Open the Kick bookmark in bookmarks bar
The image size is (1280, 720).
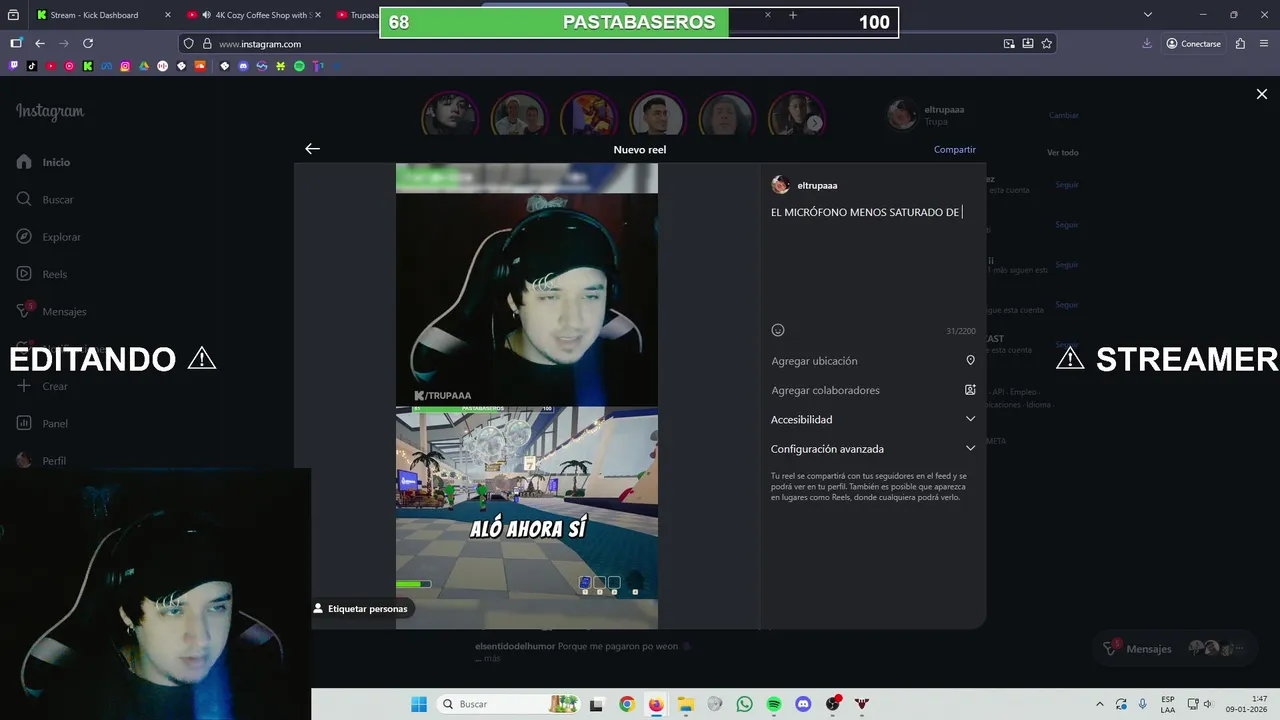click(x=88, y=66)
